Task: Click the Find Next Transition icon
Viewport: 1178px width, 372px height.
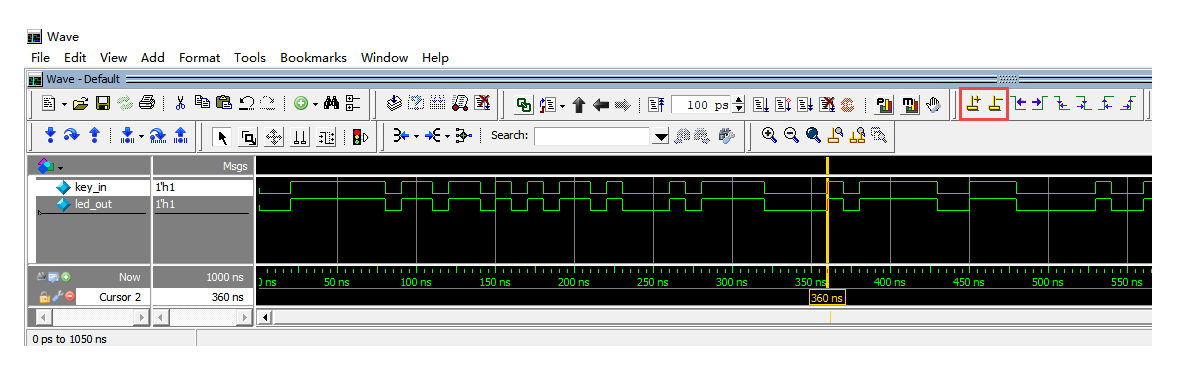Action: tap(1041, 103)
